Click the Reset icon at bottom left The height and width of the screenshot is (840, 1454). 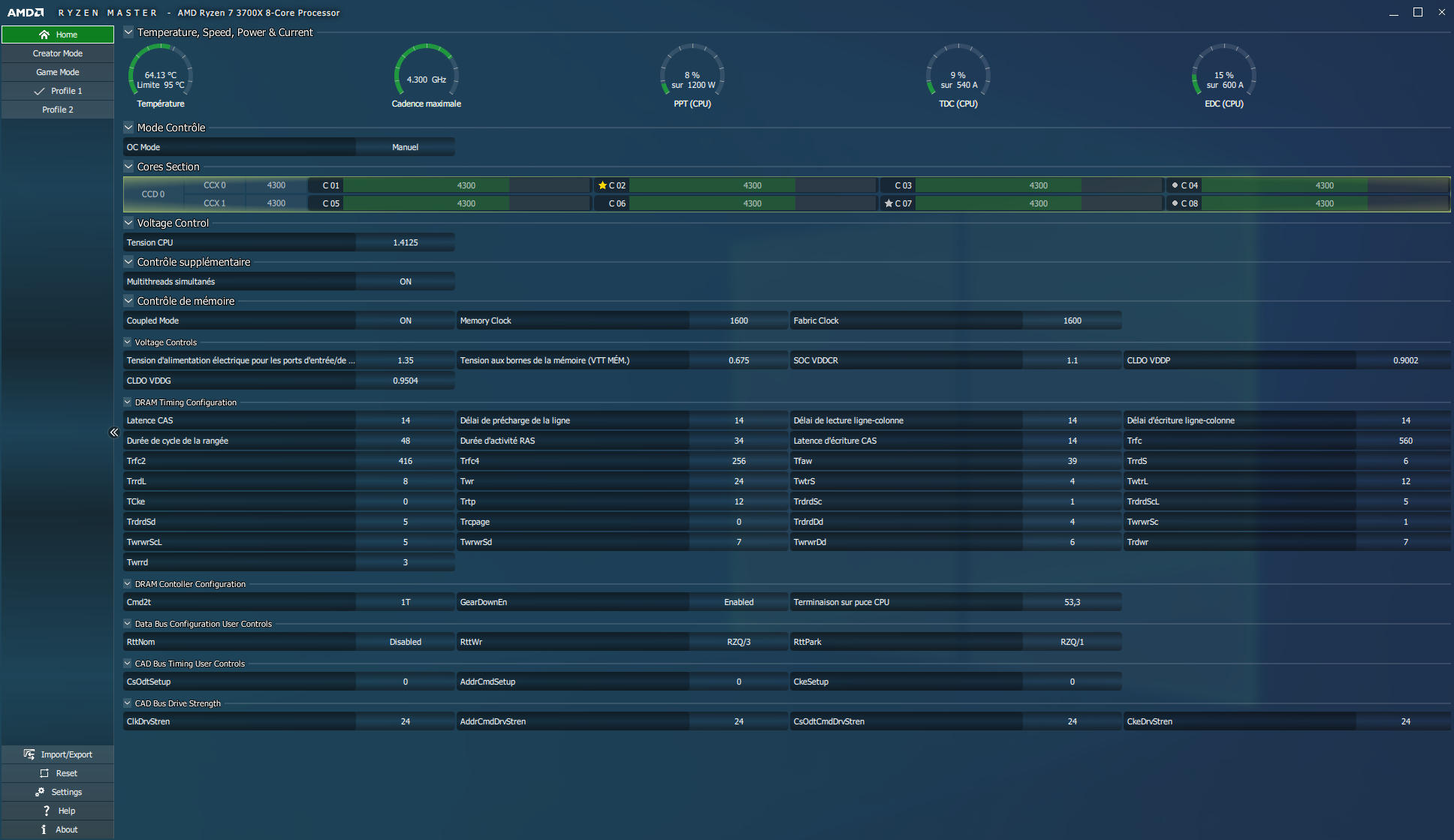(x=44, y=773)
